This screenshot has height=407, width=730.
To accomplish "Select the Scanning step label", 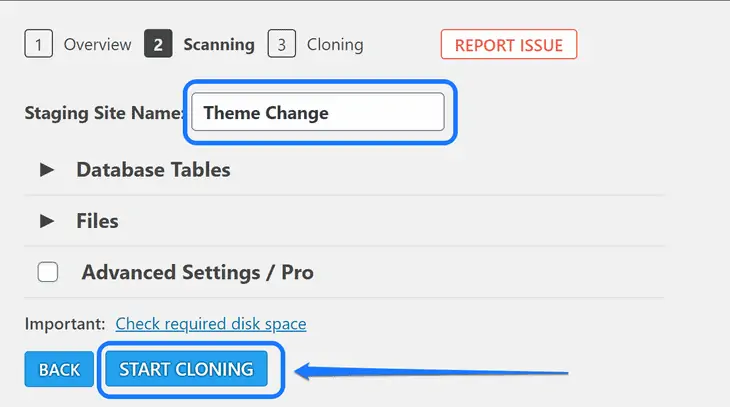I will click(x=219, y=45).
